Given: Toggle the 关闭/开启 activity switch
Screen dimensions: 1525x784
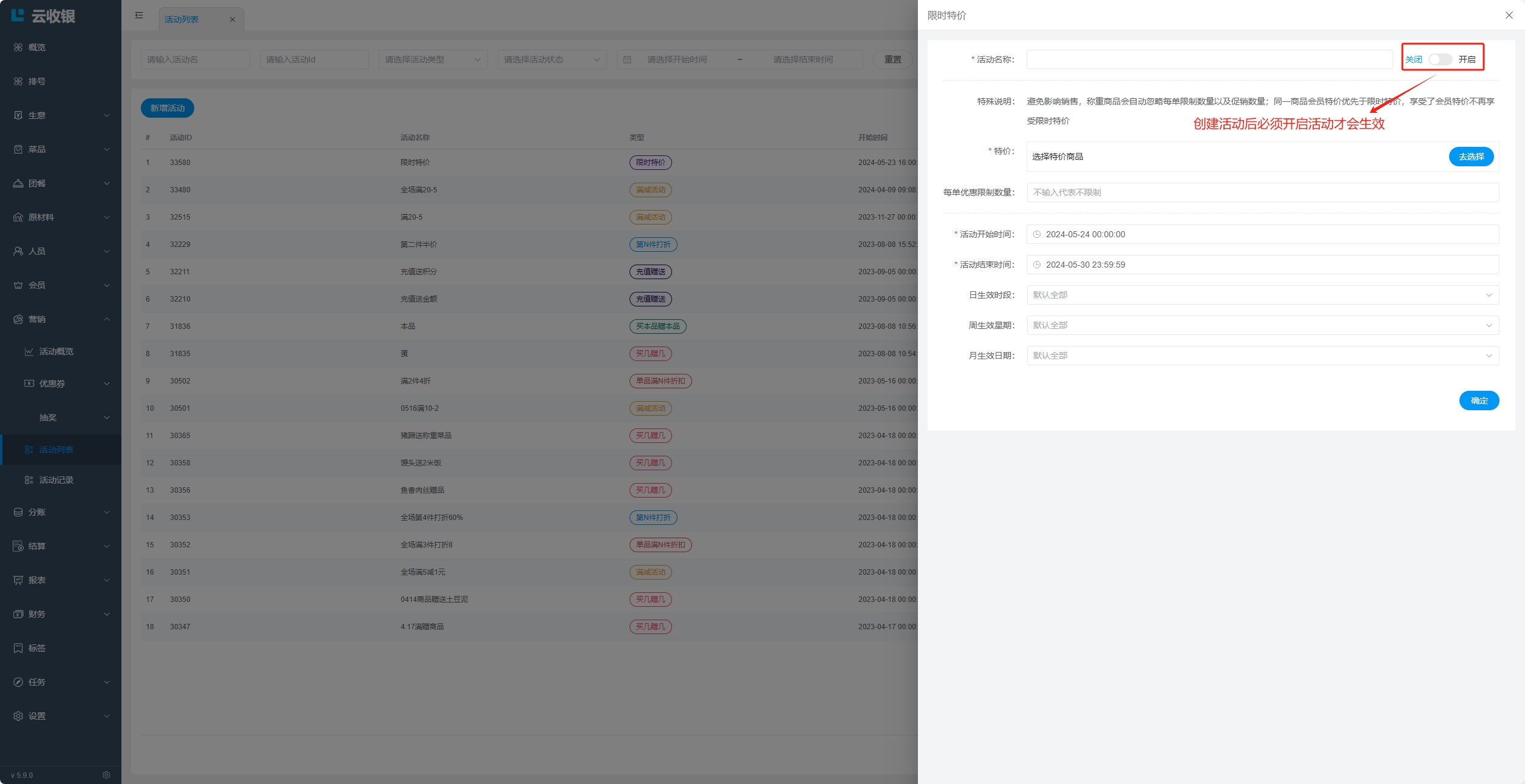Looking at the screenshot, I should coord(1440,59).
